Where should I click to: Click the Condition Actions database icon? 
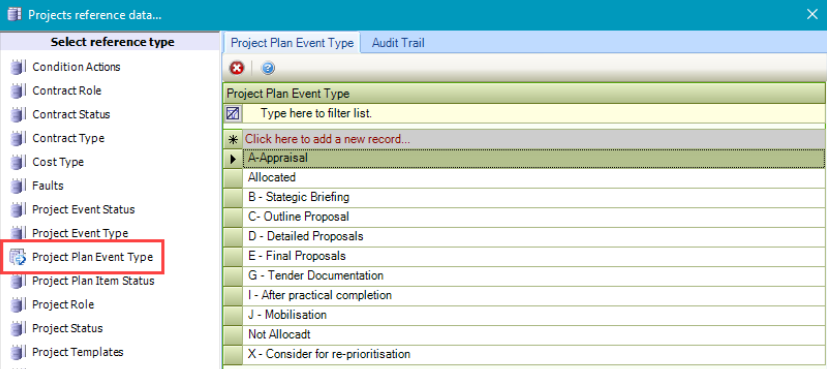[18, 67]
